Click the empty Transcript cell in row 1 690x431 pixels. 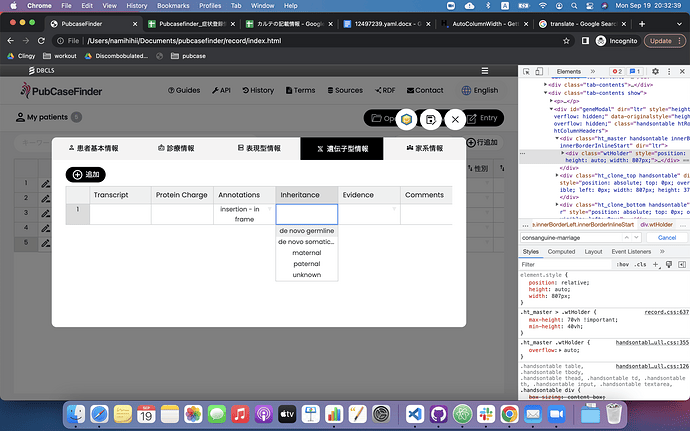tap(121, 214)
